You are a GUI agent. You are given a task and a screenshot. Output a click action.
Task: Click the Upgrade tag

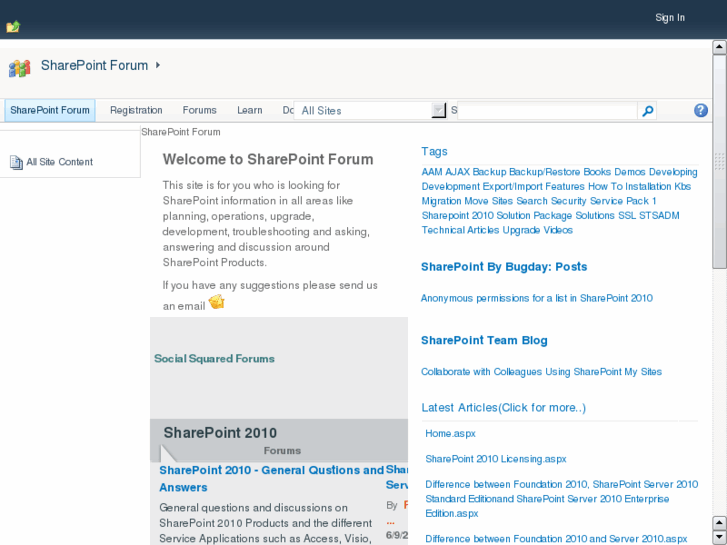(521, 230)
